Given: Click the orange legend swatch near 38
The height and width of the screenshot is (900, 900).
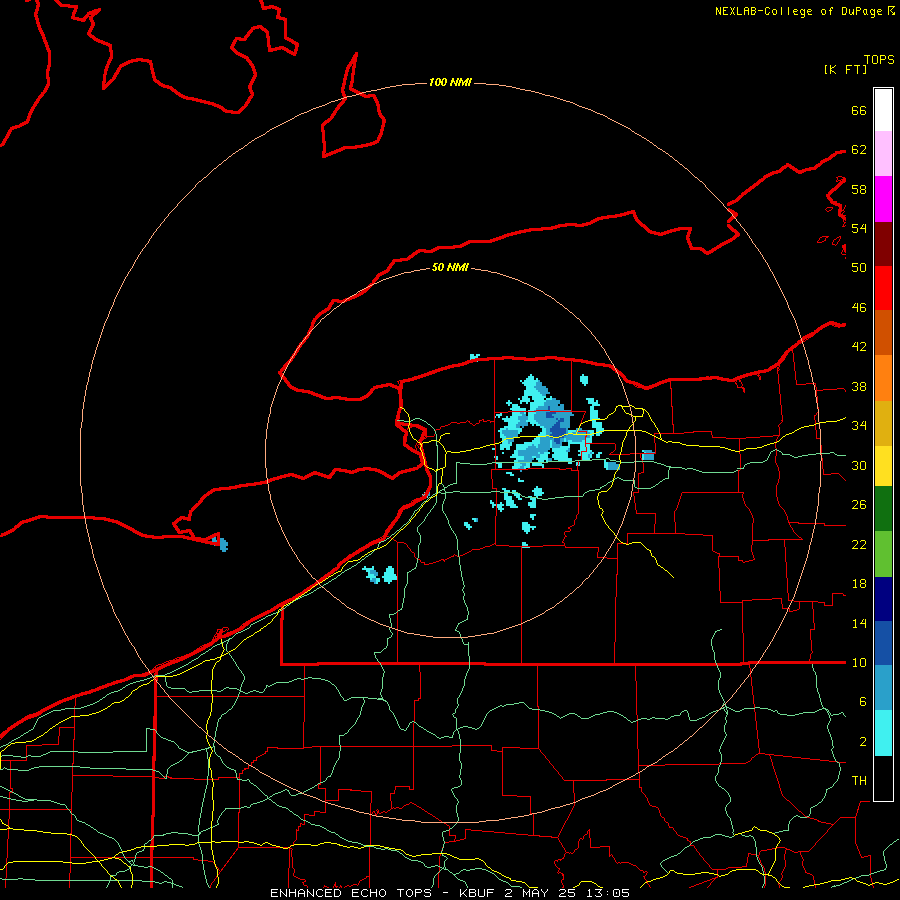Looking at the screenshot, I should pos(883,378).
